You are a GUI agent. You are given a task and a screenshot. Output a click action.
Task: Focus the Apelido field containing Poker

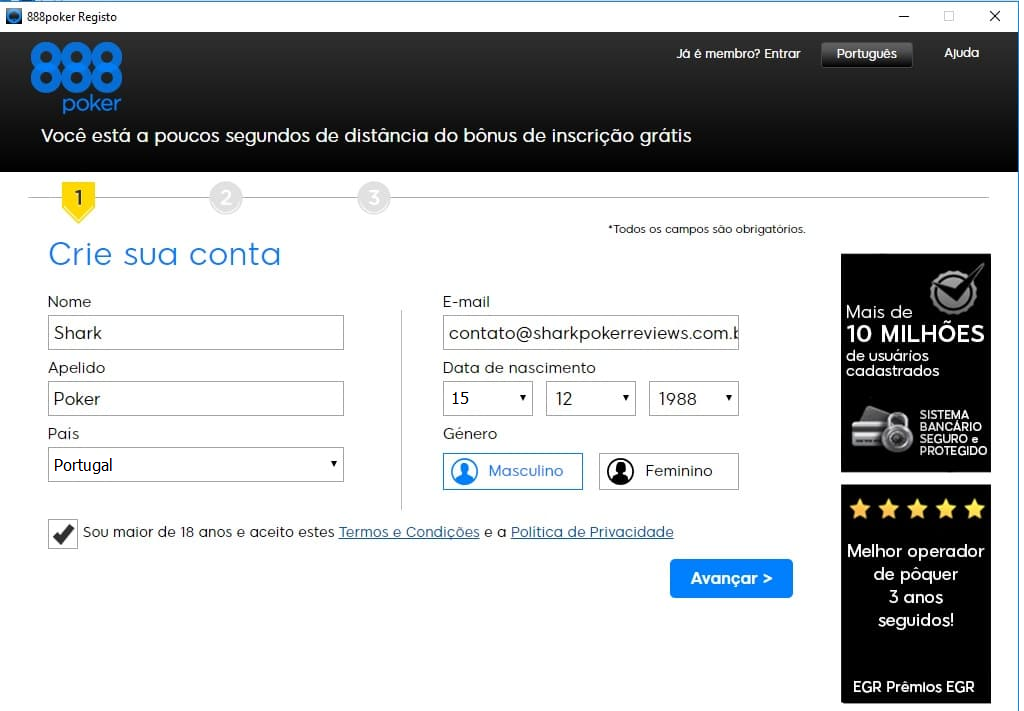[x=196, y=398]
